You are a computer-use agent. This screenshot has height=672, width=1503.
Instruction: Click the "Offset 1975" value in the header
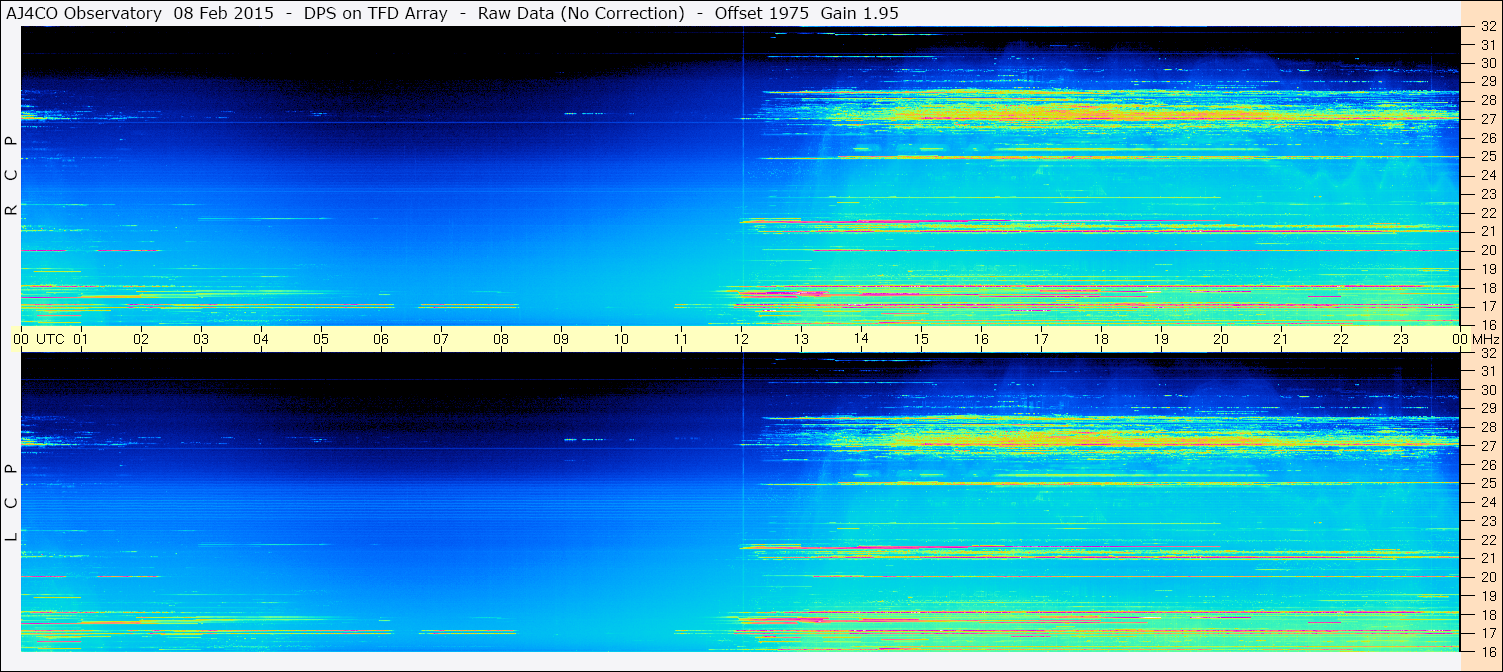coord(763,14)
